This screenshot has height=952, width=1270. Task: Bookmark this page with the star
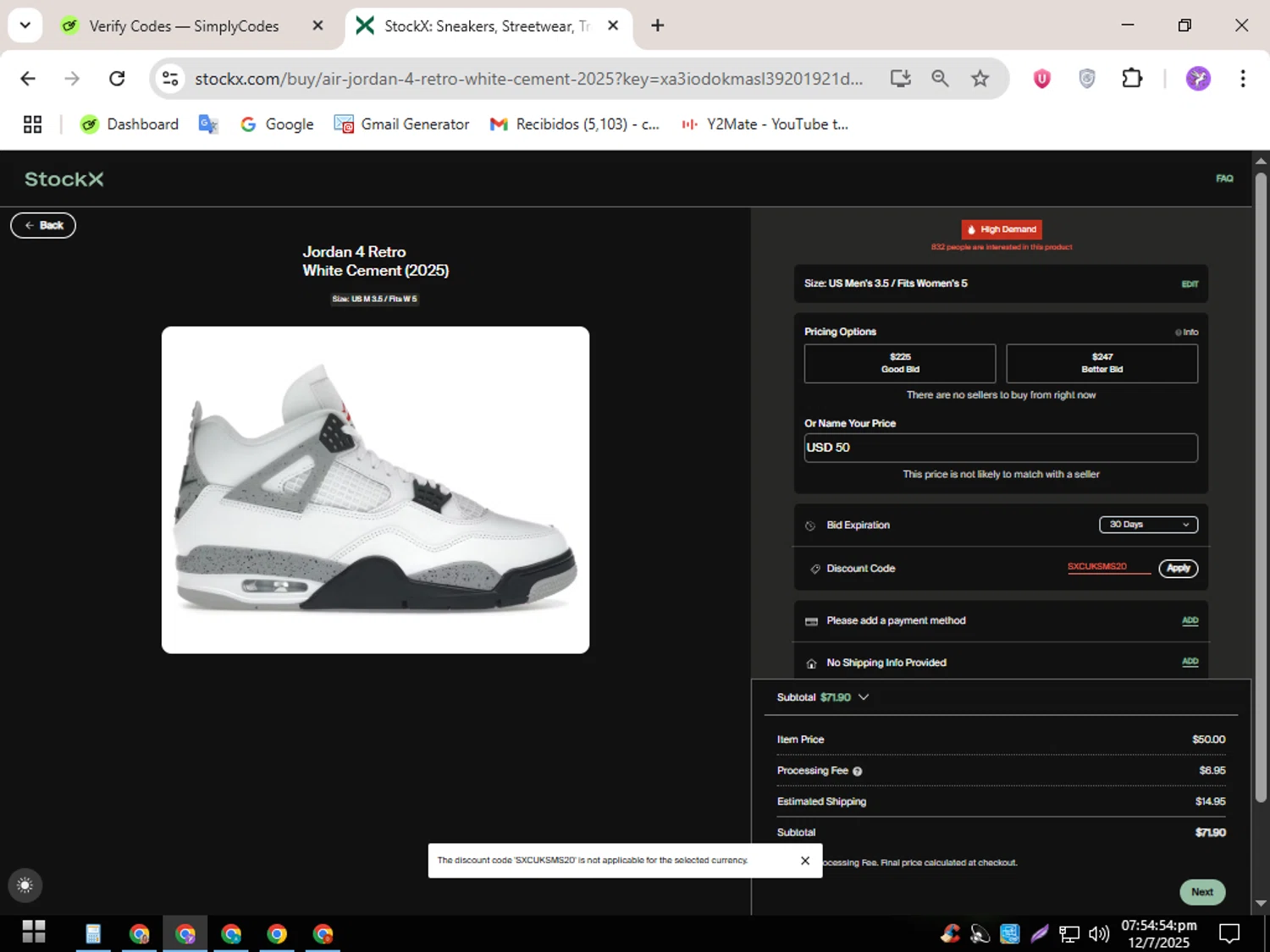point(980,79)
